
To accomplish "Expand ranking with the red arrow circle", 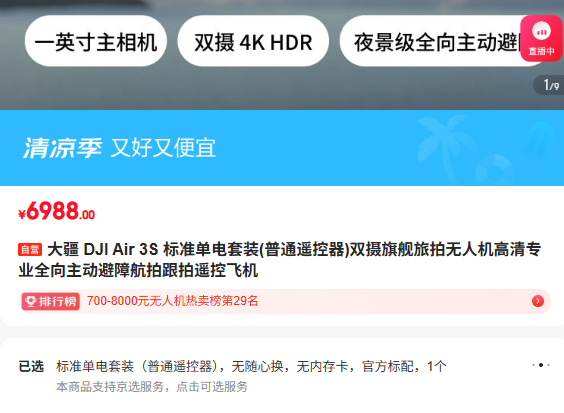I will (538, 301).
